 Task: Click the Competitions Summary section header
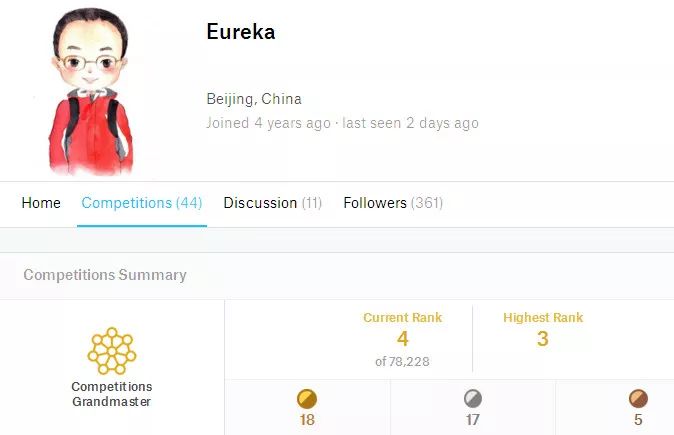click(105, 275)
